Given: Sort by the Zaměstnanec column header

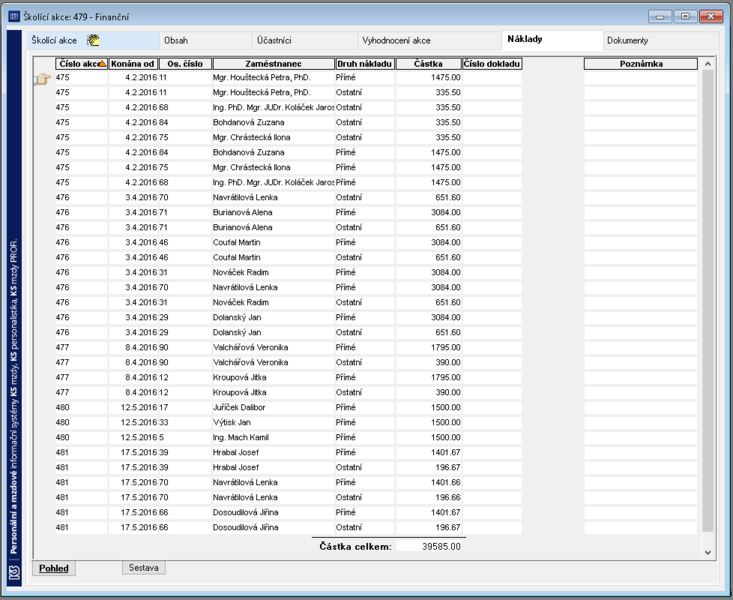Looking at the screenshot, I should (273, 64).
